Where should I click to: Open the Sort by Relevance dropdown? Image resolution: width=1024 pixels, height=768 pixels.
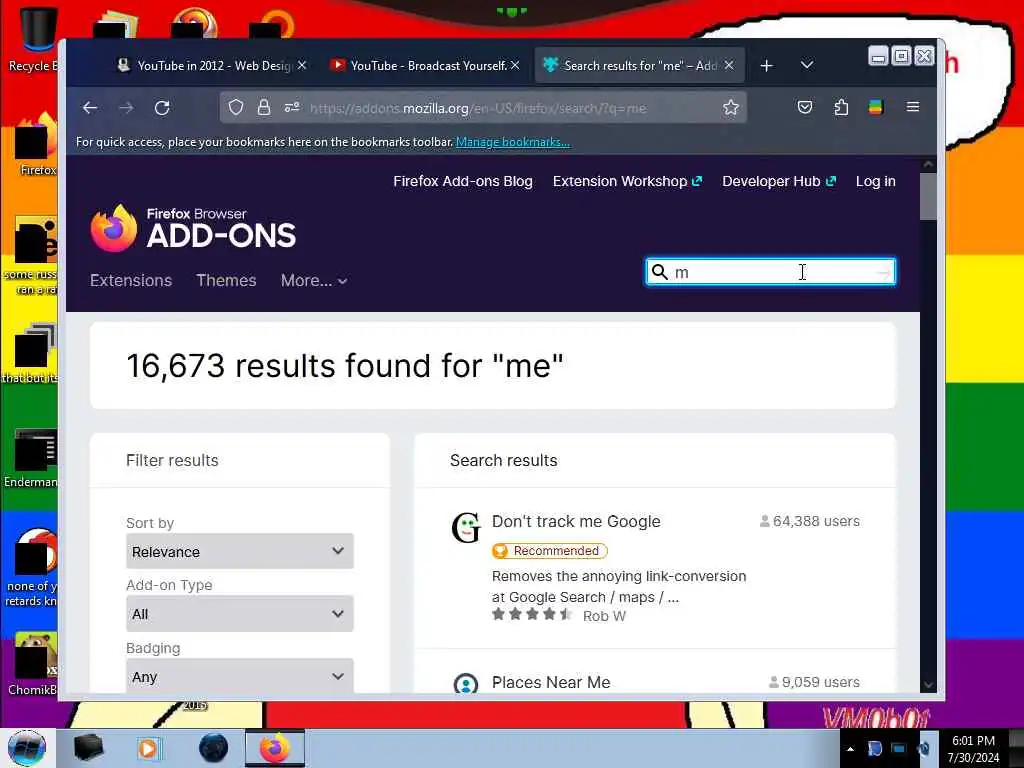click(x=240, y=551)
